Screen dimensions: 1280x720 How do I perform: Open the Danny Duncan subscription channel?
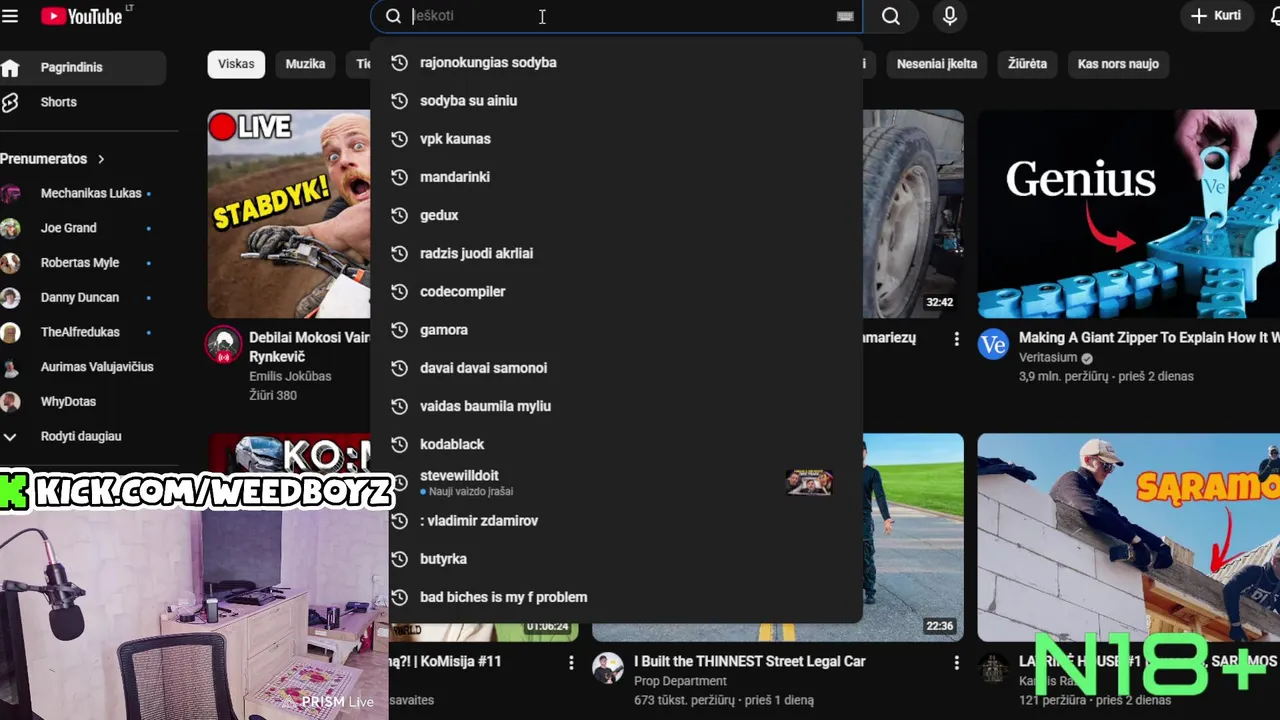83,297
